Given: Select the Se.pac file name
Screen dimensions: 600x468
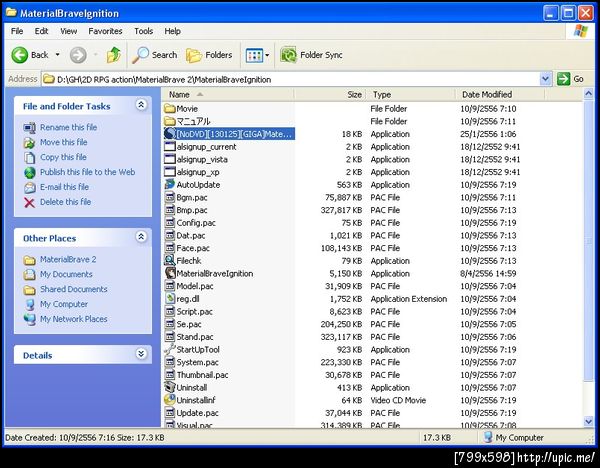Looking at the screenshot, I should pos(189,324).
